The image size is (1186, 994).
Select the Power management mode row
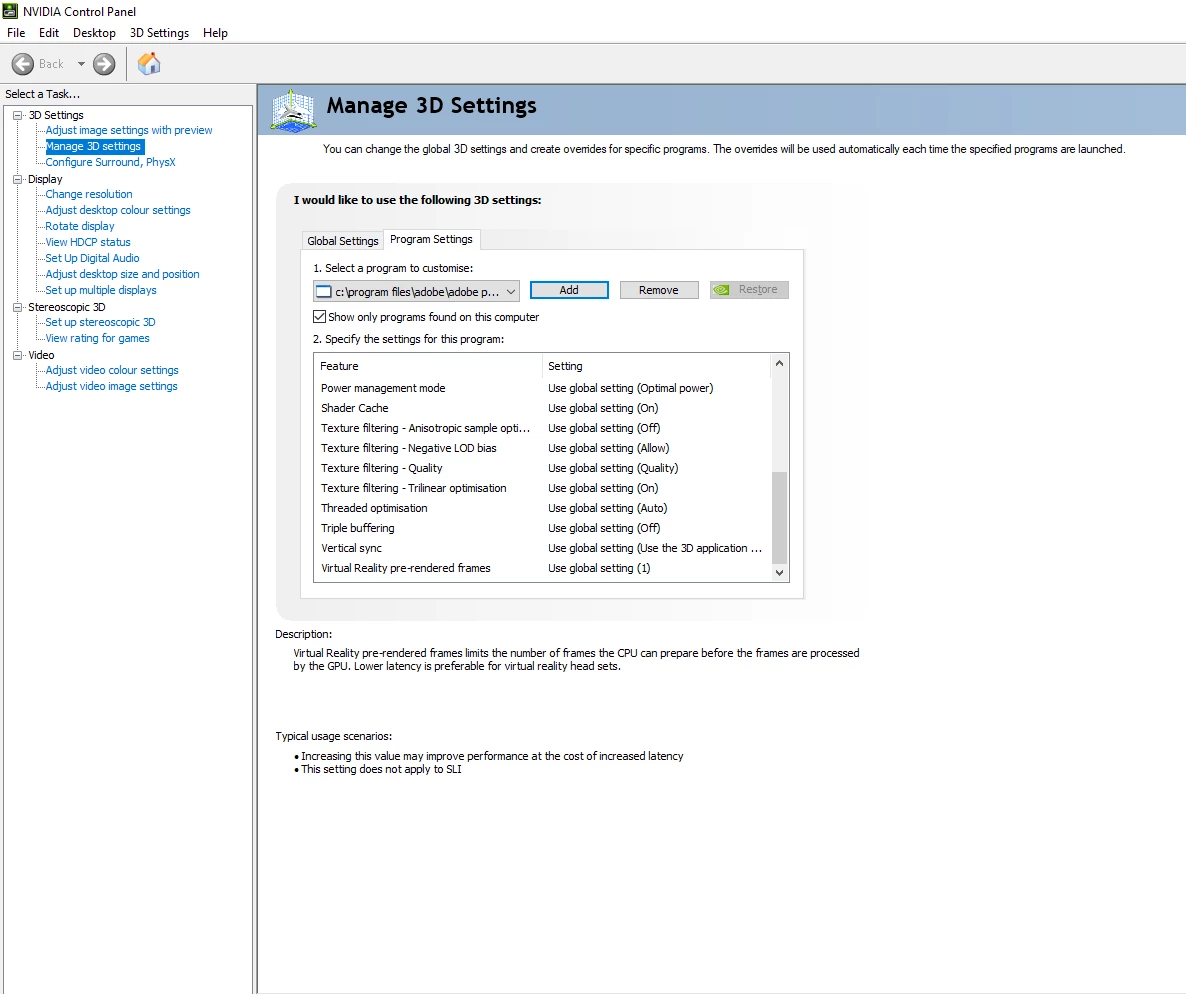[542, 388]
